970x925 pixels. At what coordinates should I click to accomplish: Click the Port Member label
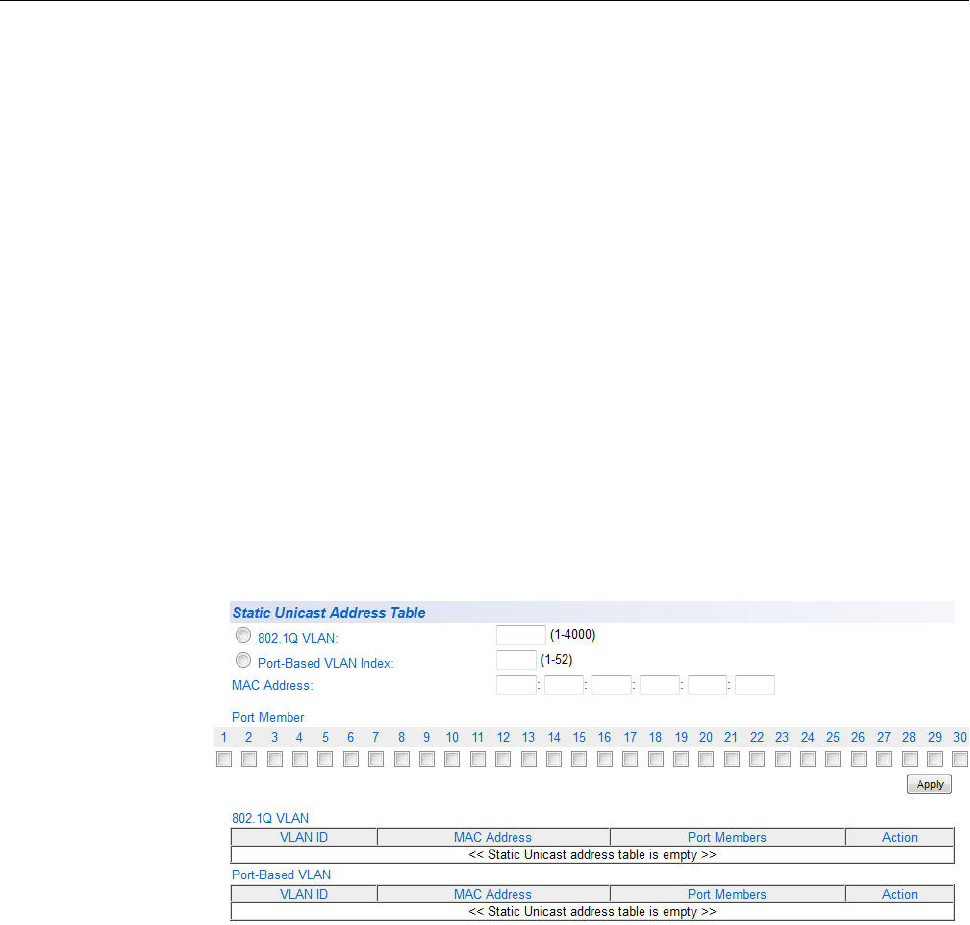(268, 717)
